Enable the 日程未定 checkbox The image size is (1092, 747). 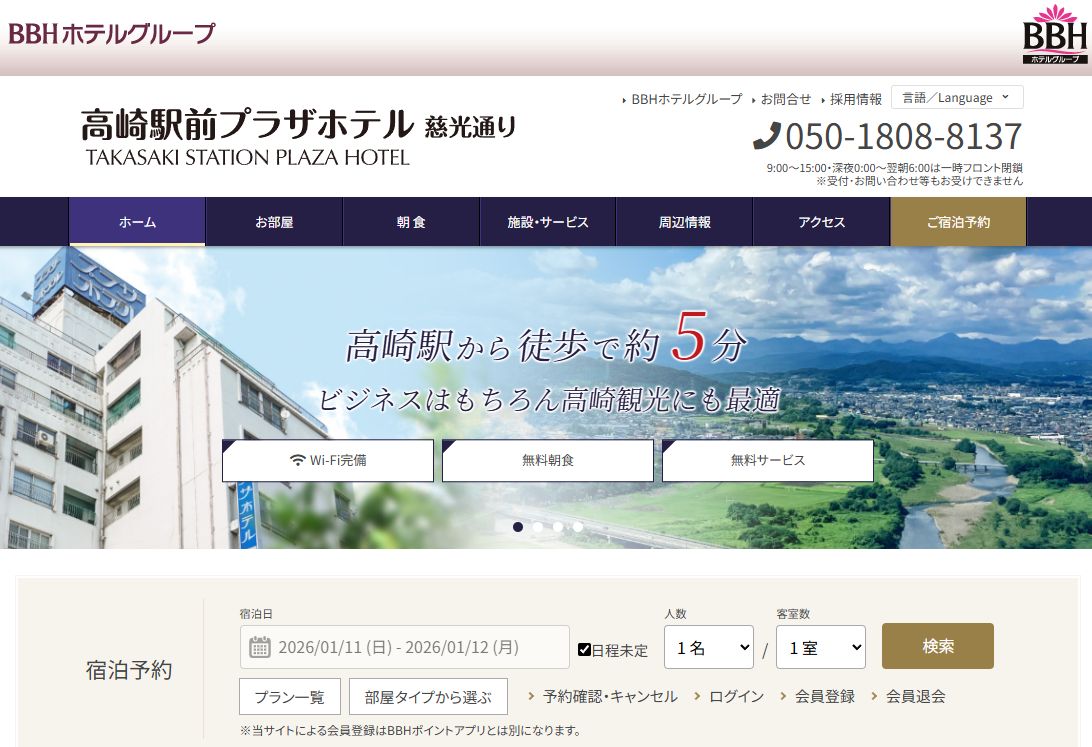[583, 648]
